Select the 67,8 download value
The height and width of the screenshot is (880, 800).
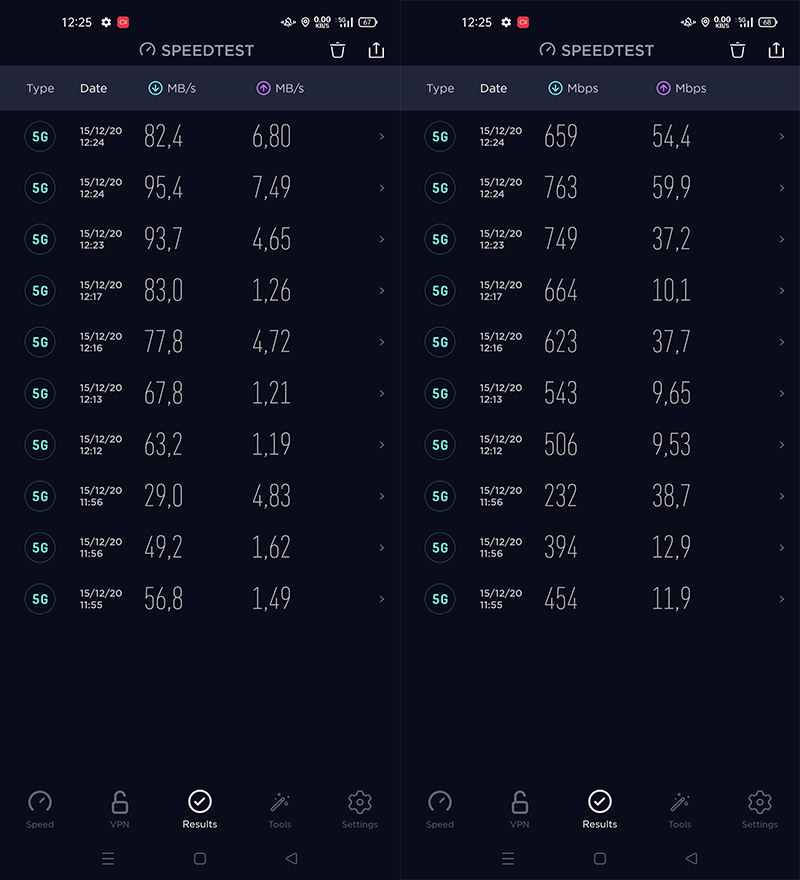163,393
